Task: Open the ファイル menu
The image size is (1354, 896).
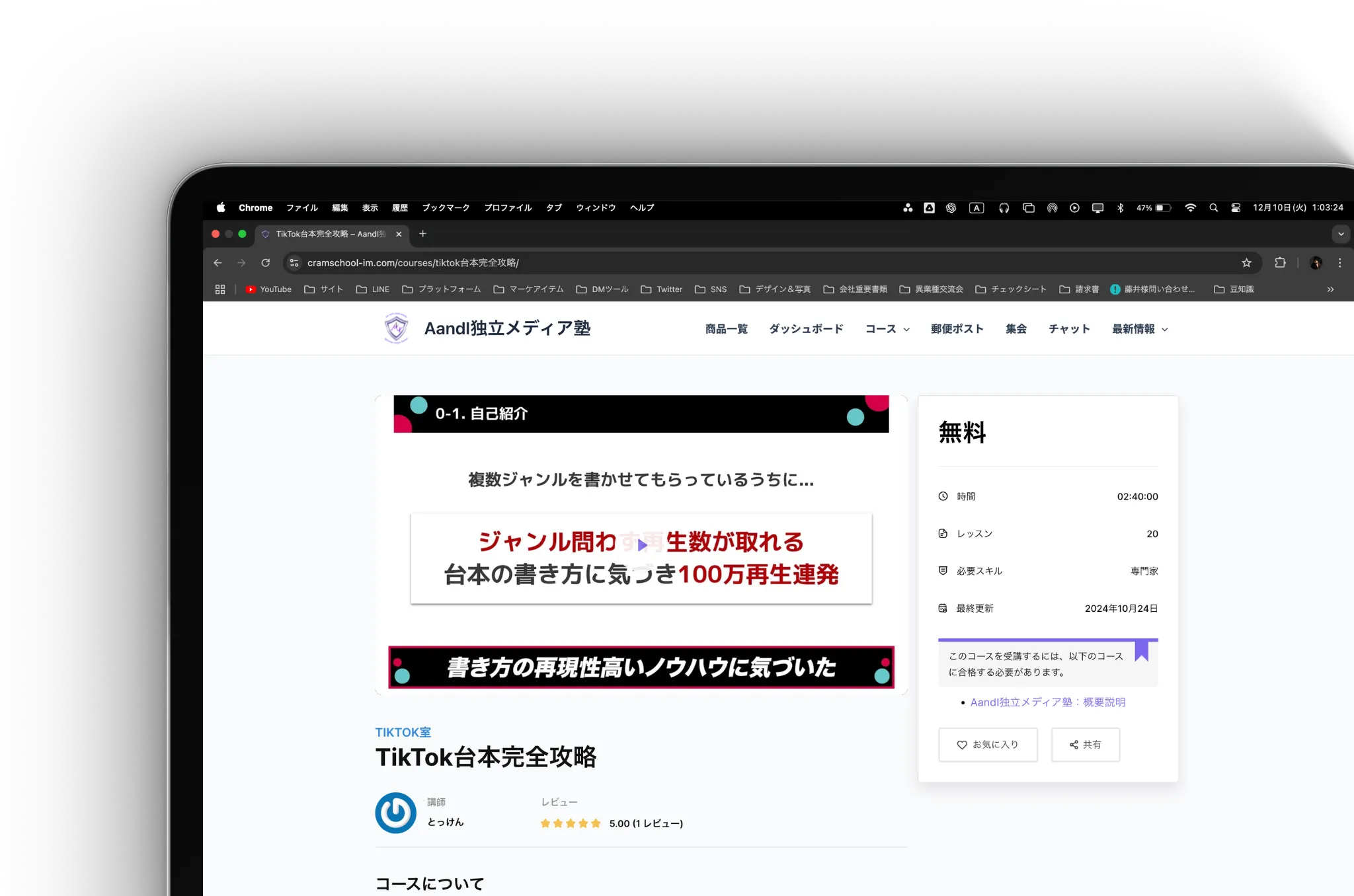Action: click(302, 207)
